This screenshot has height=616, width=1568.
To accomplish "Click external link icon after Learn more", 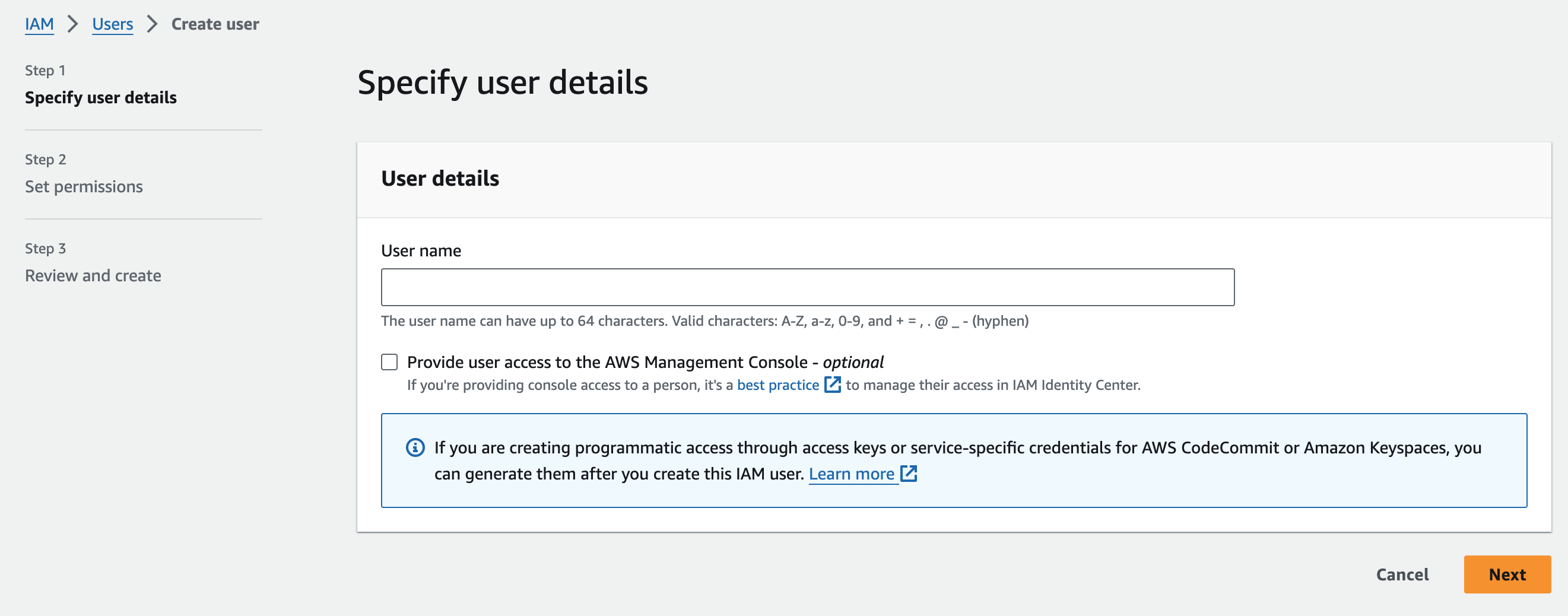I will pos(908,474).
